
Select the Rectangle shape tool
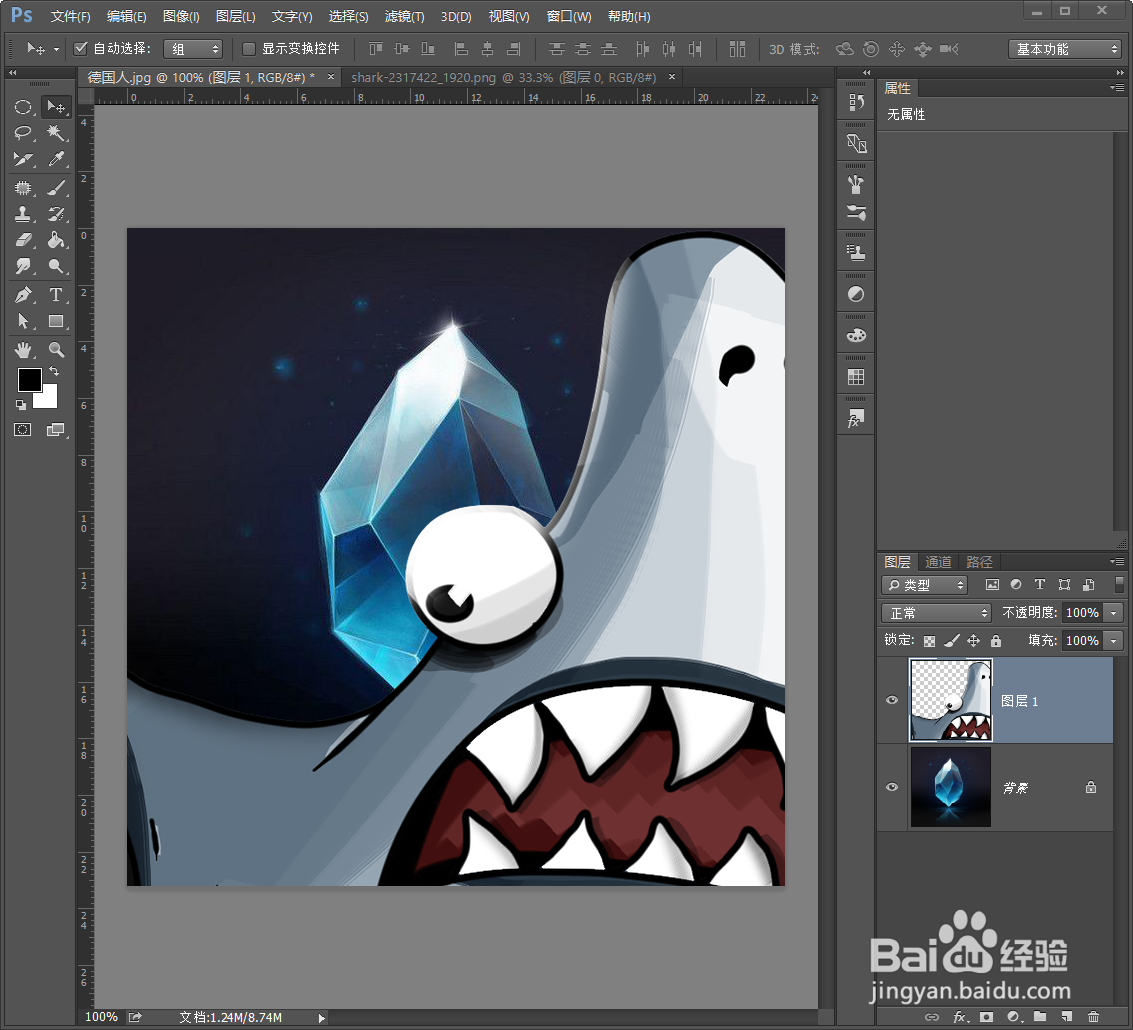coord(56,321)
